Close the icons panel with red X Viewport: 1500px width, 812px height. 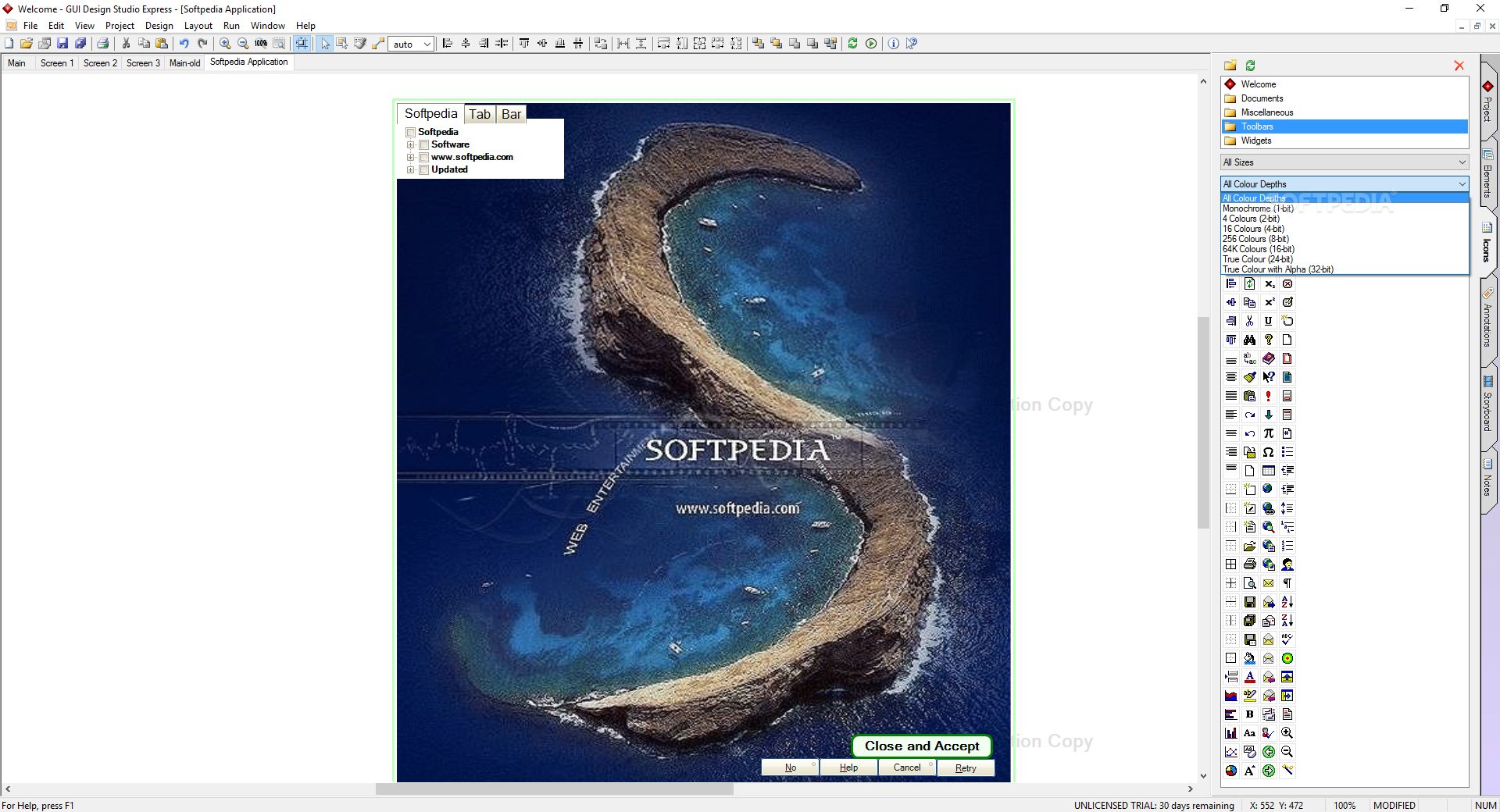(1459, 66)
